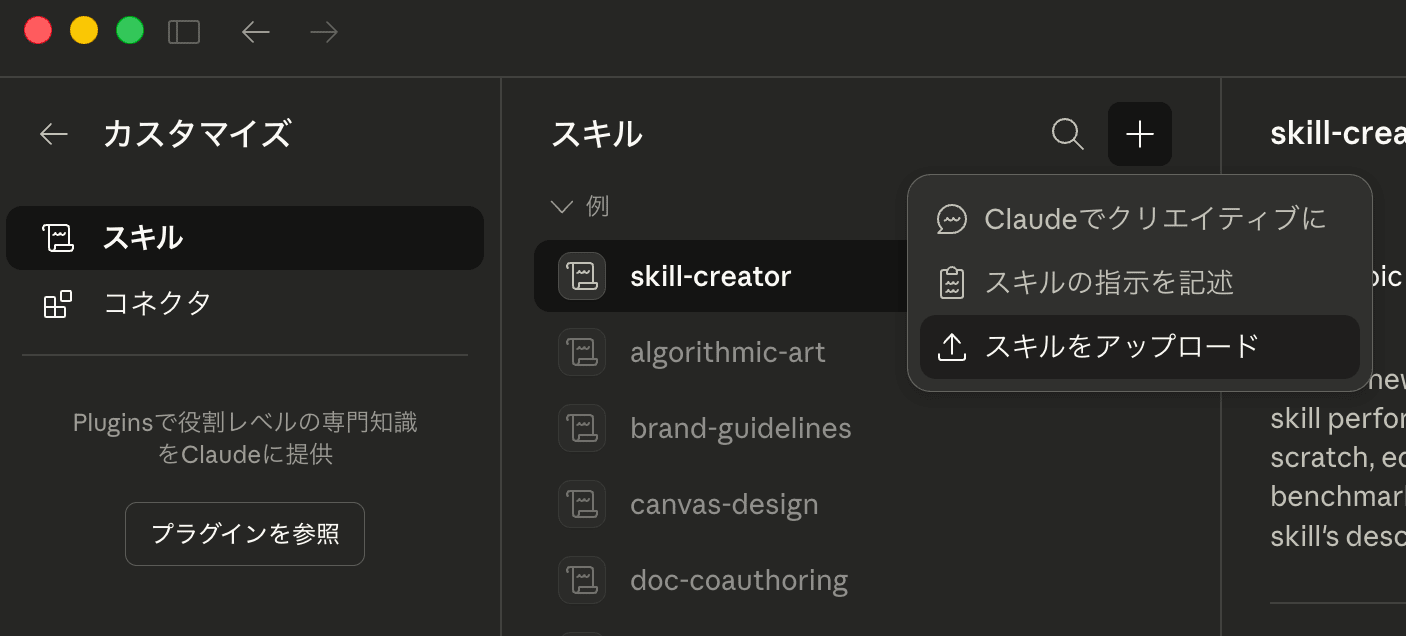Select the doc-coauthoring skill
The width and height of the screenshot is (1406, 636).
738,580
